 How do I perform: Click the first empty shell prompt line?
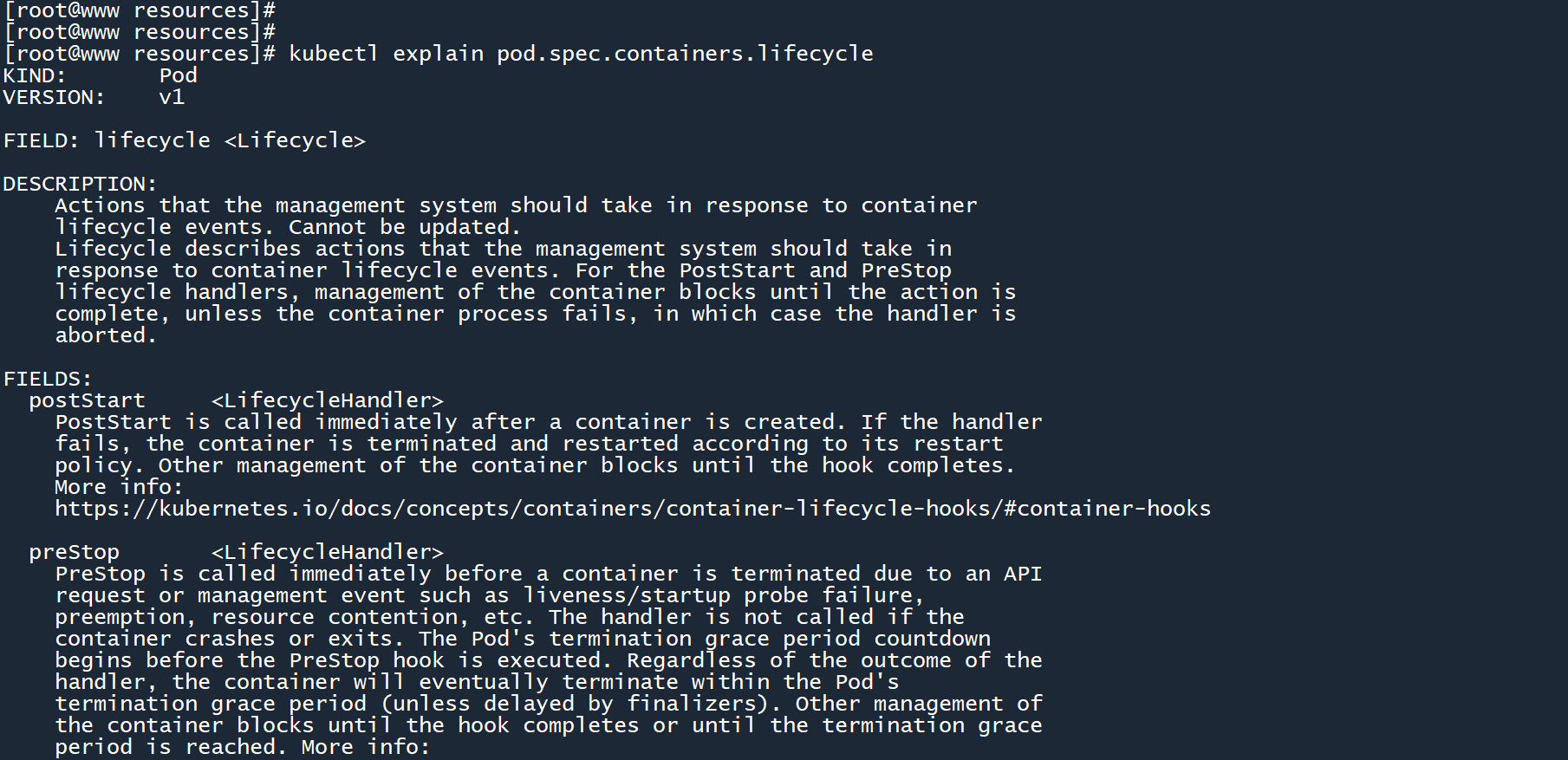pos(139,10)
